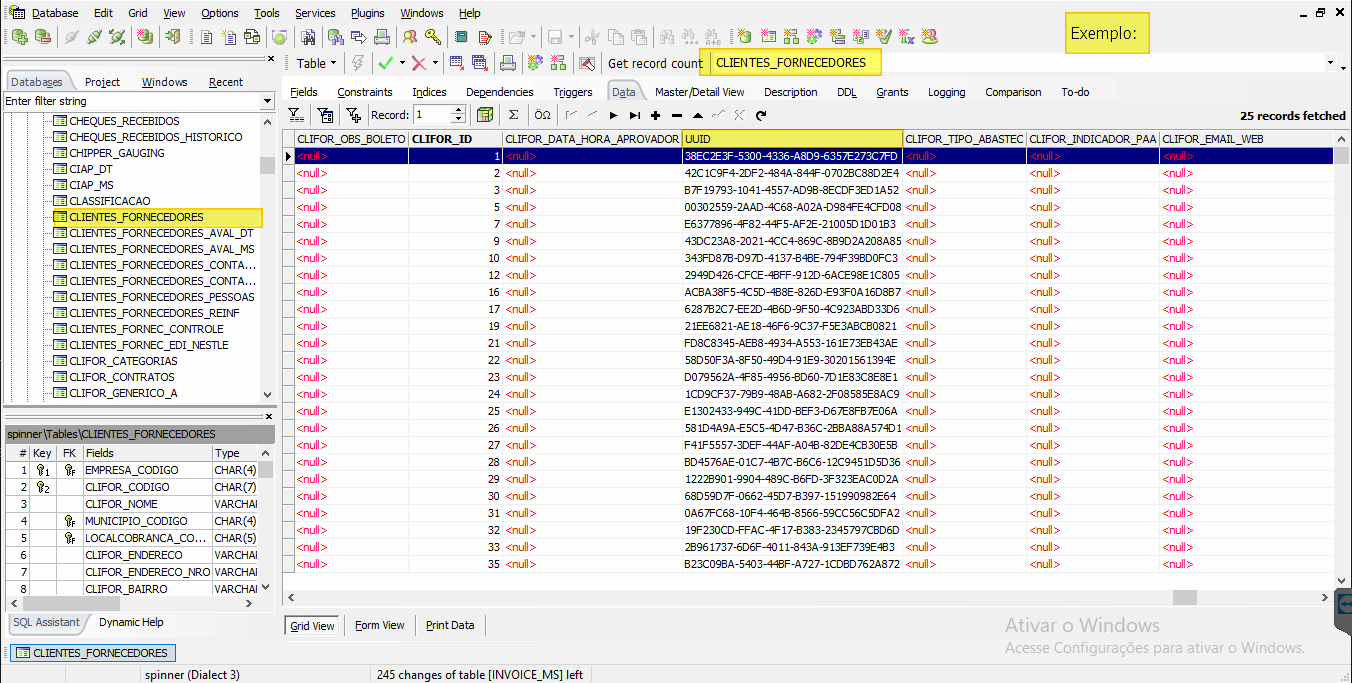Screen dimensions: 1352x683
Task: Switch to the Form View tab
Action: tap(379, 625)
